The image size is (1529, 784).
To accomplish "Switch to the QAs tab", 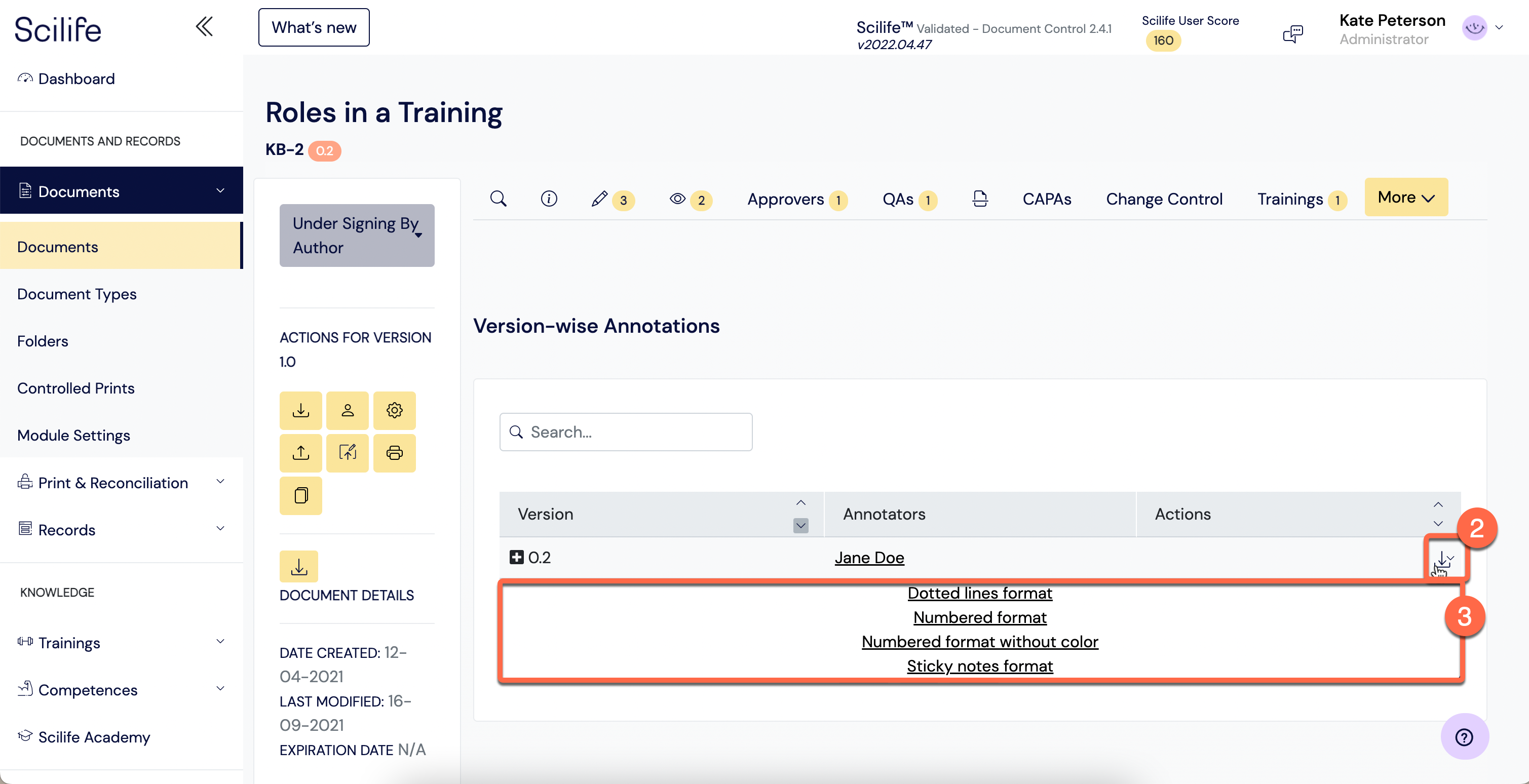I will [909, 200].
